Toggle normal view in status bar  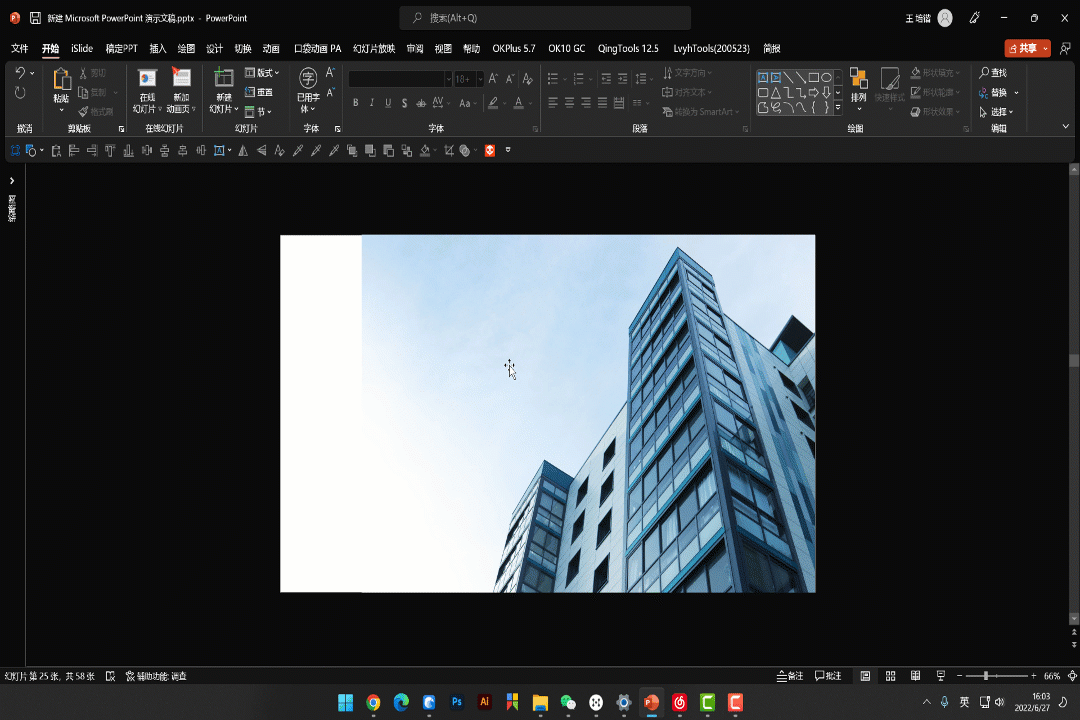coord(865,676)
